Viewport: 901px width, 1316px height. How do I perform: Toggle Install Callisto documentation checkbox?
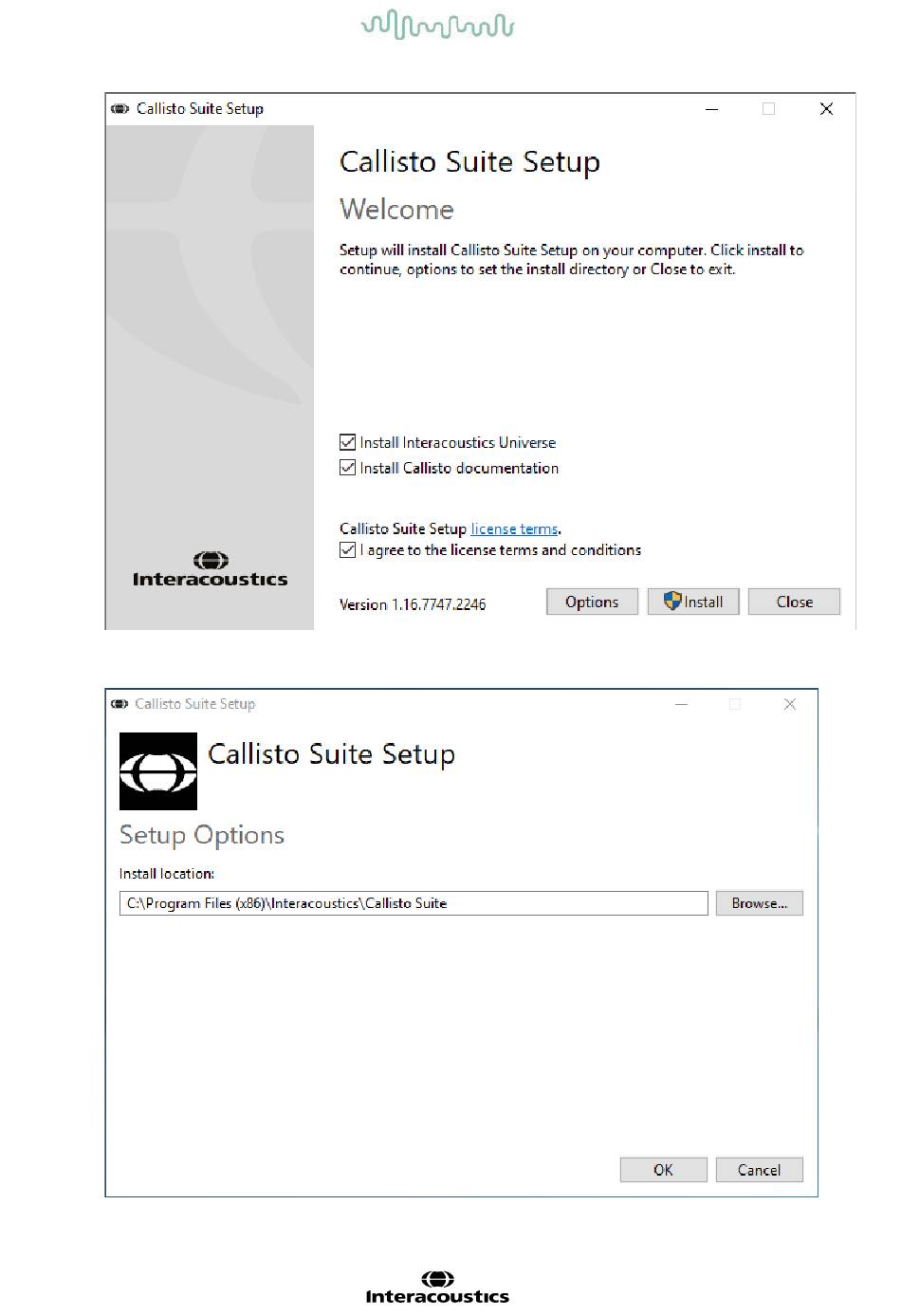[x=347, y=468]
